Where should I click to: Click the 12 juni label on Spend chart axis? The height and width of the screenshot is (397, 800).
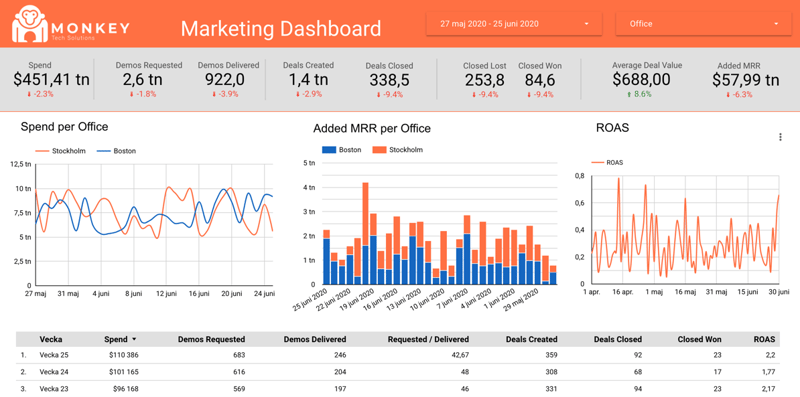(166, 293)
